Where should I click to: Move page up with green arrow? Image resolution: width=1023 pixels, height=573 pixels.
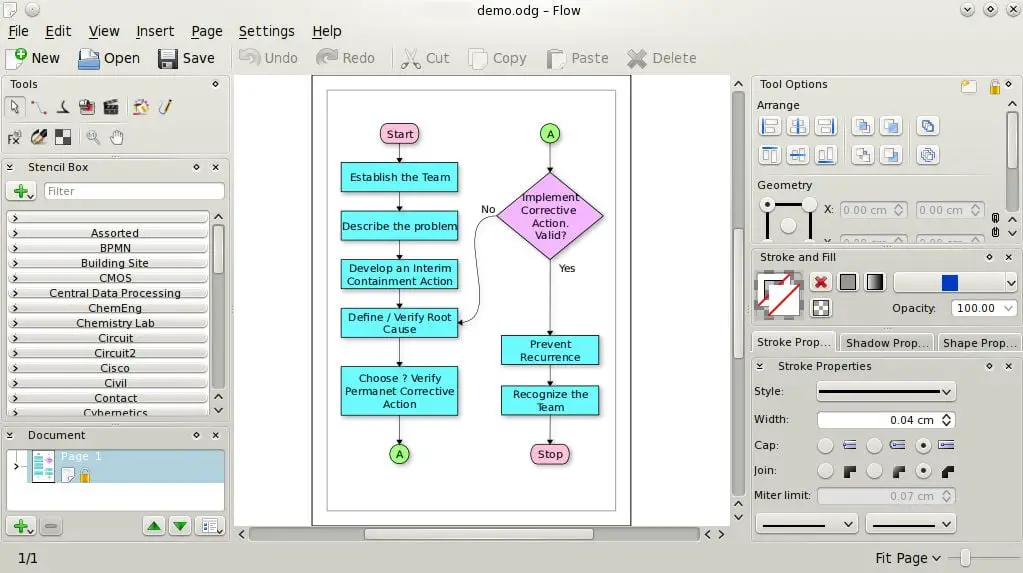pos(154,526)
